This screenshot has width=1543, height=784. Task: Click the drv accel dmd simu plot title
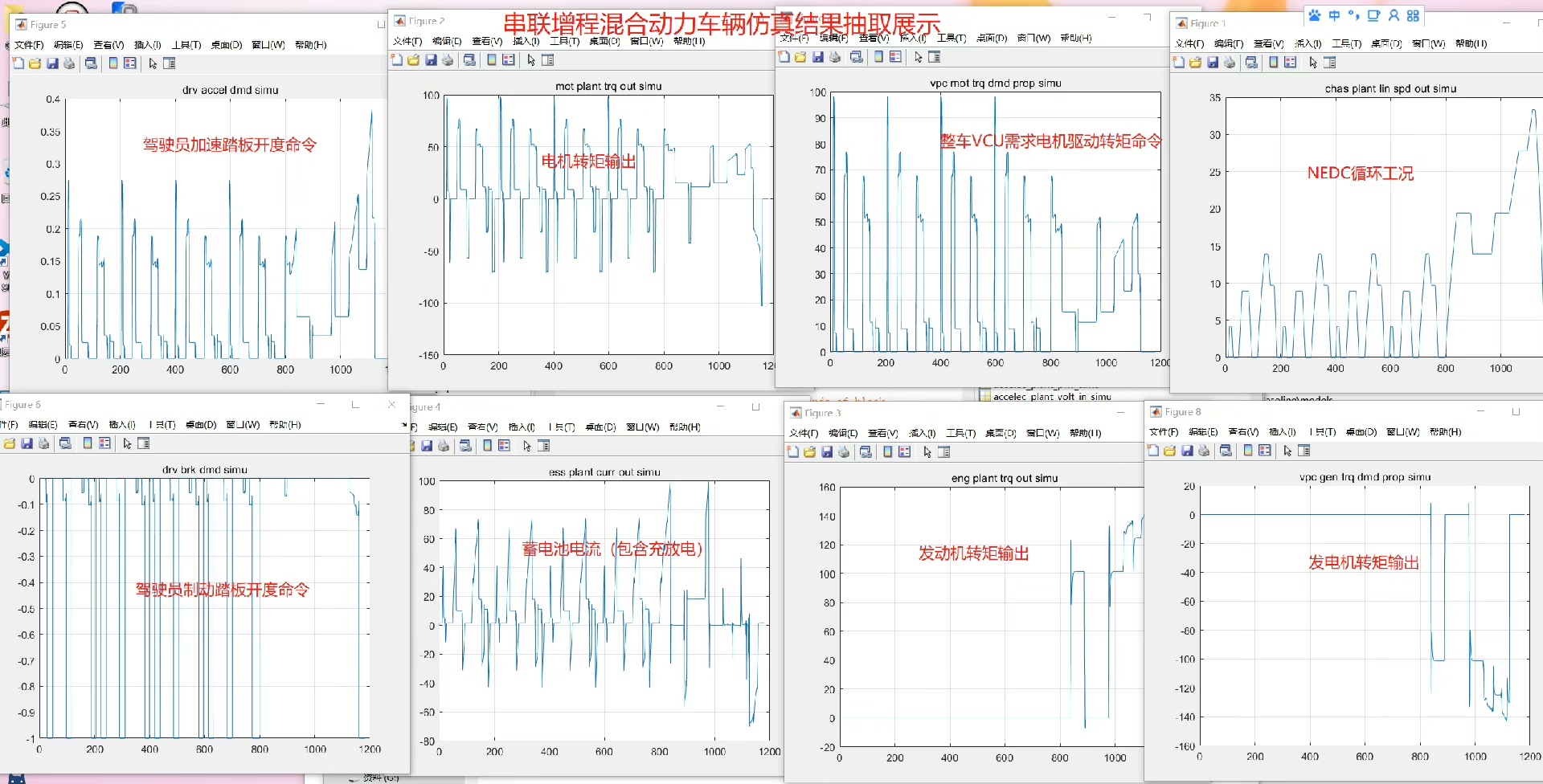tap(230, 90)
